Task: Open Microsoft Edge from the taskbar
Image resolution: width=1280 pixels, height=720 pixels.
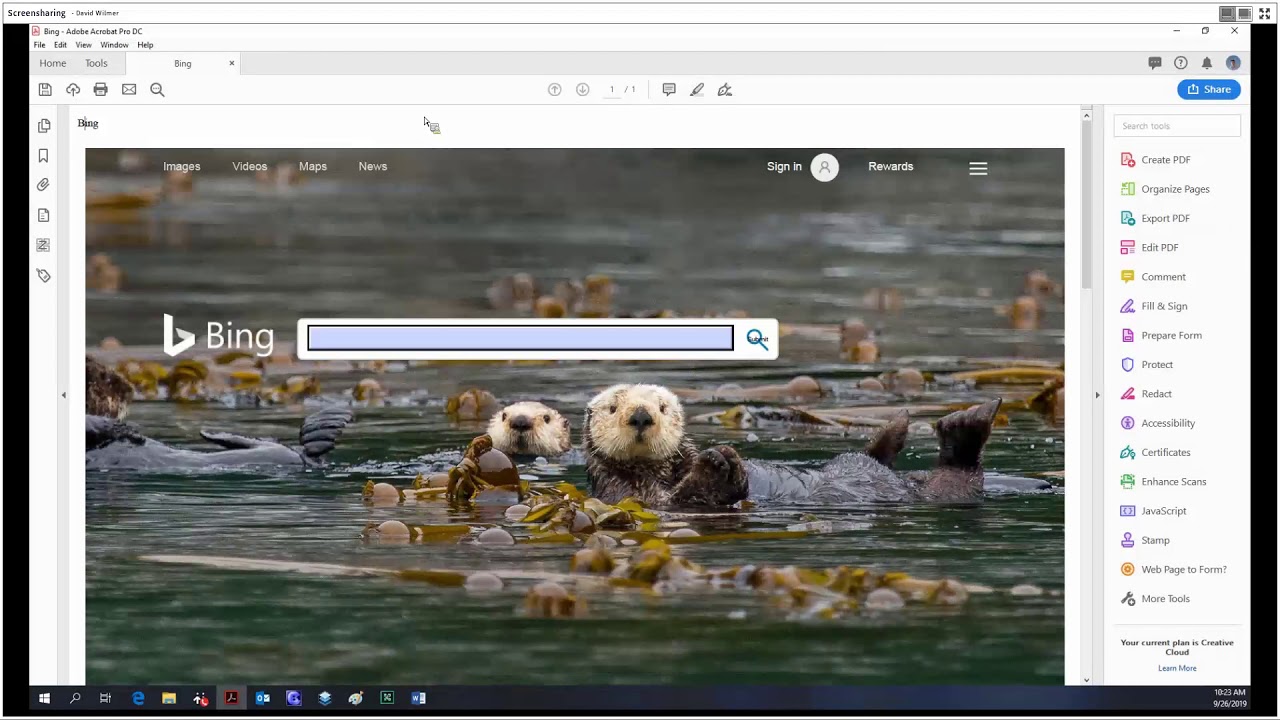Action: [x=138, y=698]
